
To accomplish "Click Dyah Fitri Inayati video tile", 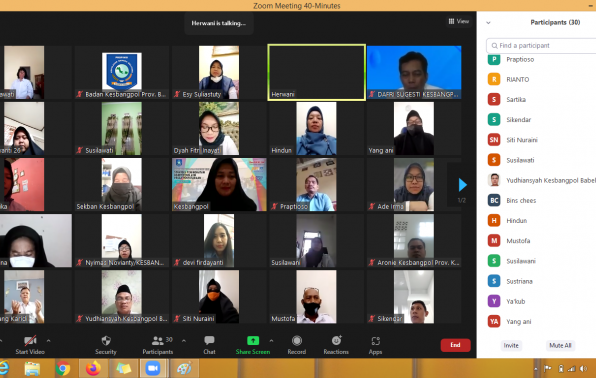I will click(219, 128).
